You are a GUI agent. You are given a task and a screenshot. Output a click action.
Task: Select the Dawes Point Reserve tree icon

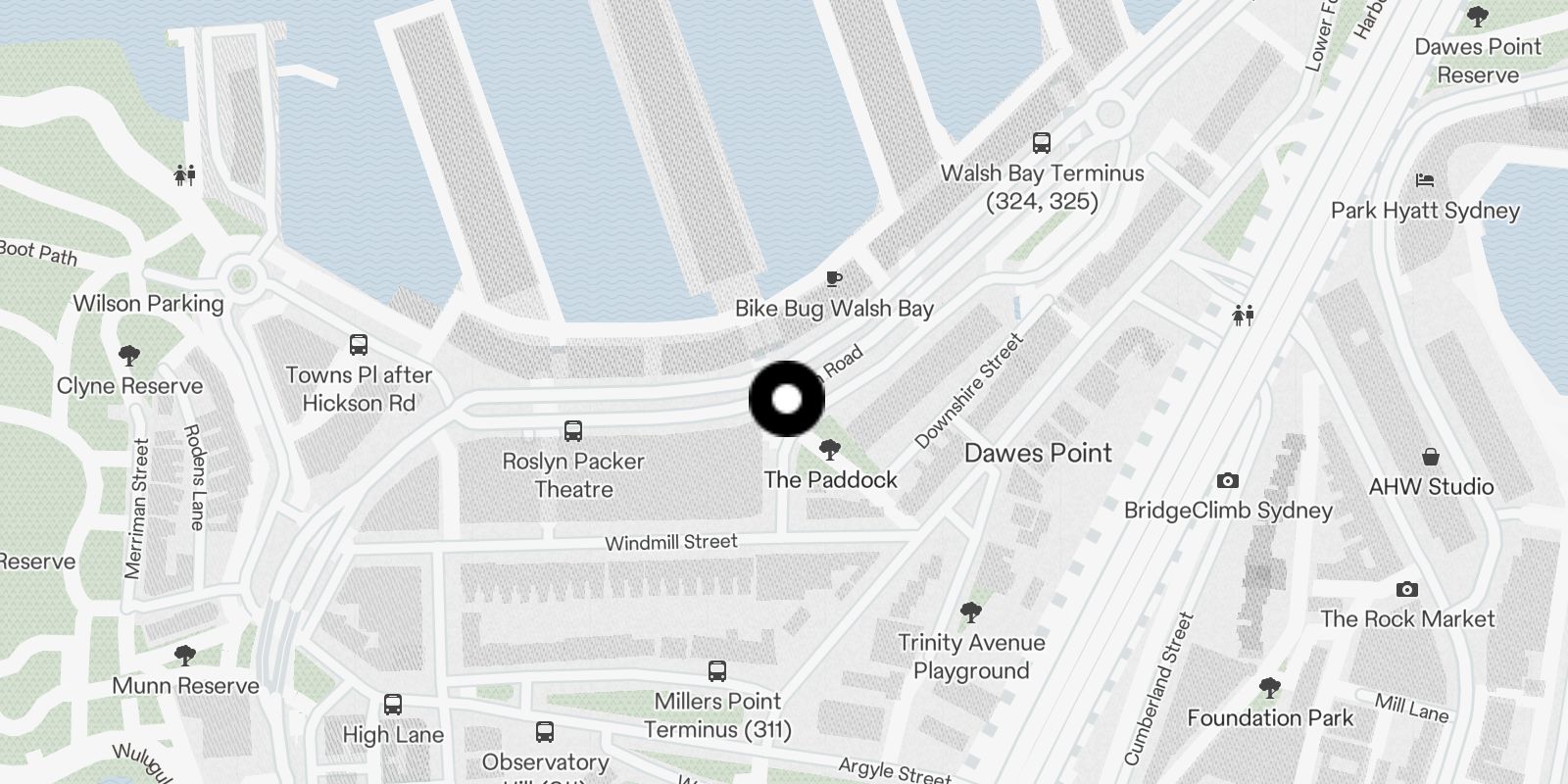(x=1477, y=17)
